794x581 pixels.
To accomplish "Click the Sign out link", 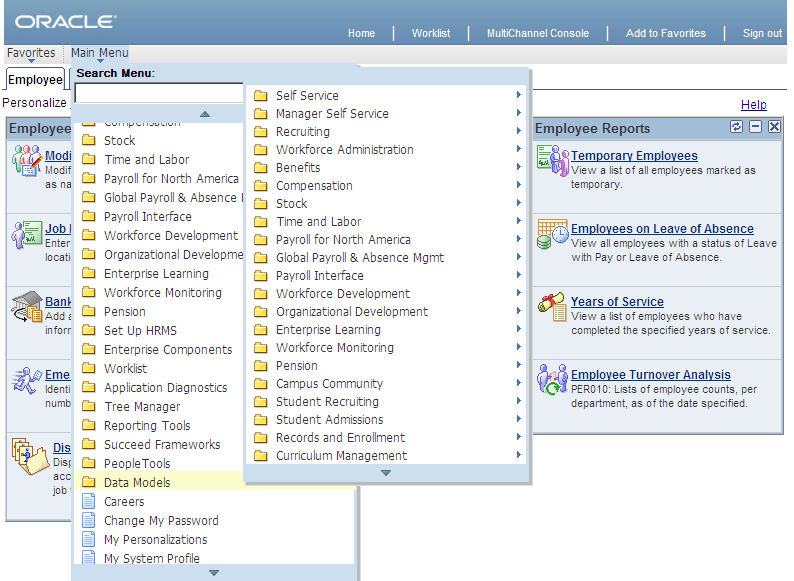I will (762, 33).
